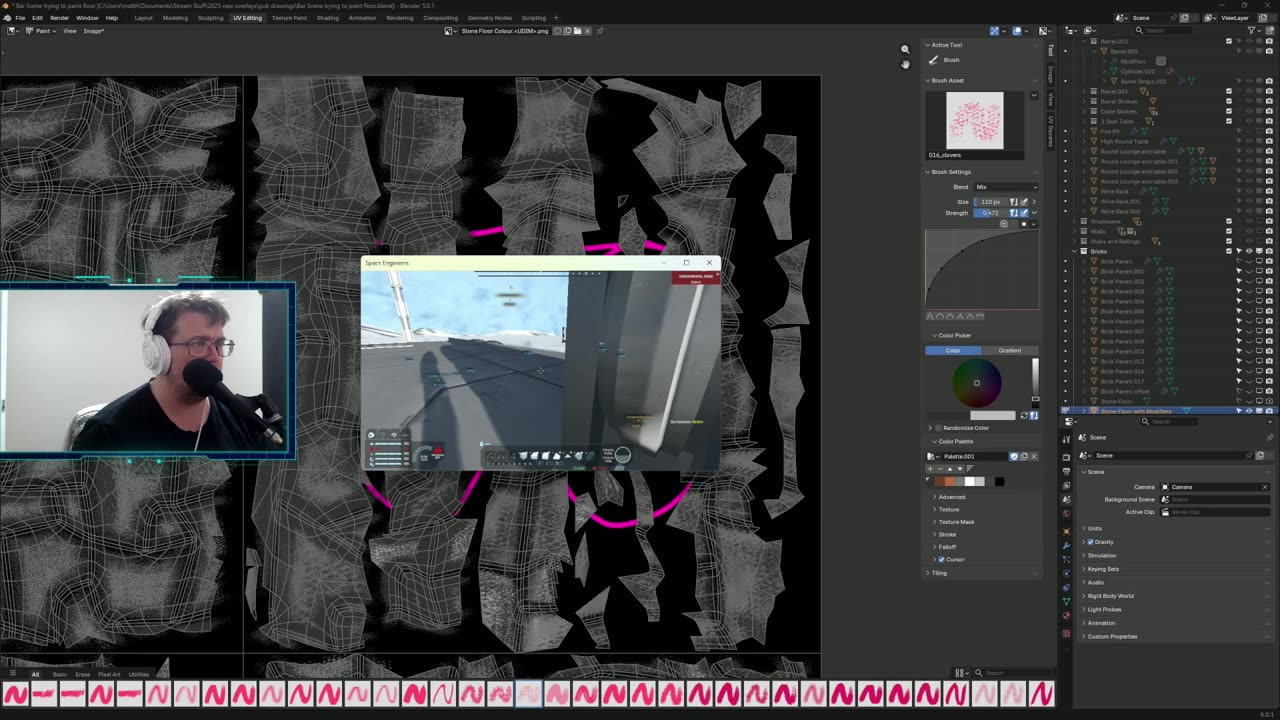Click the add palette color plus icon
Screen dimensions: 1280x720
931,469
